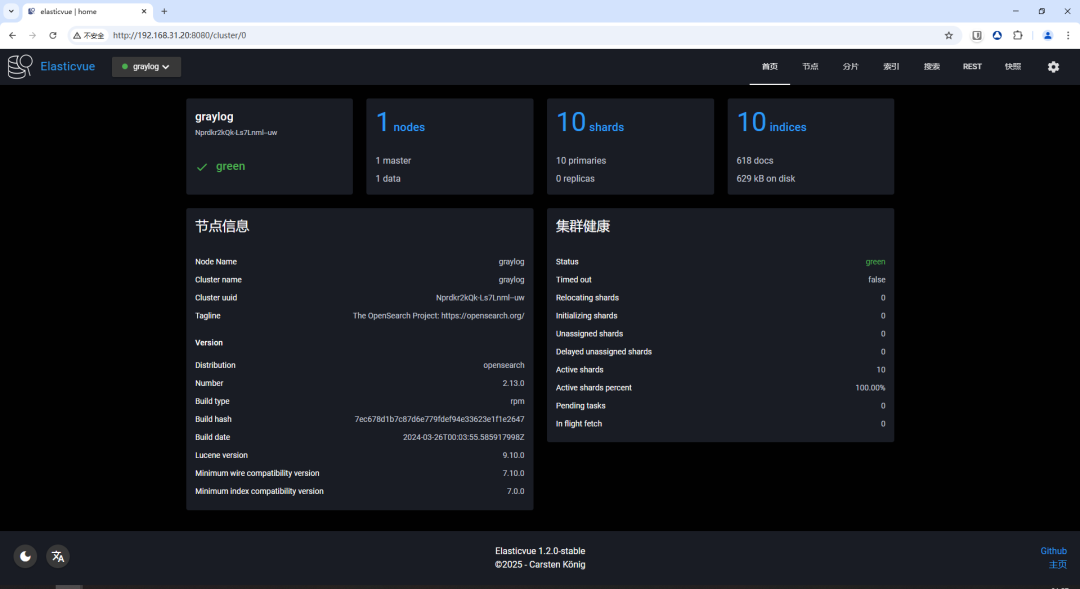This screenshot has width=1080, height=589.
Task: Open the 10 shards card link
Action: (590, 123)
